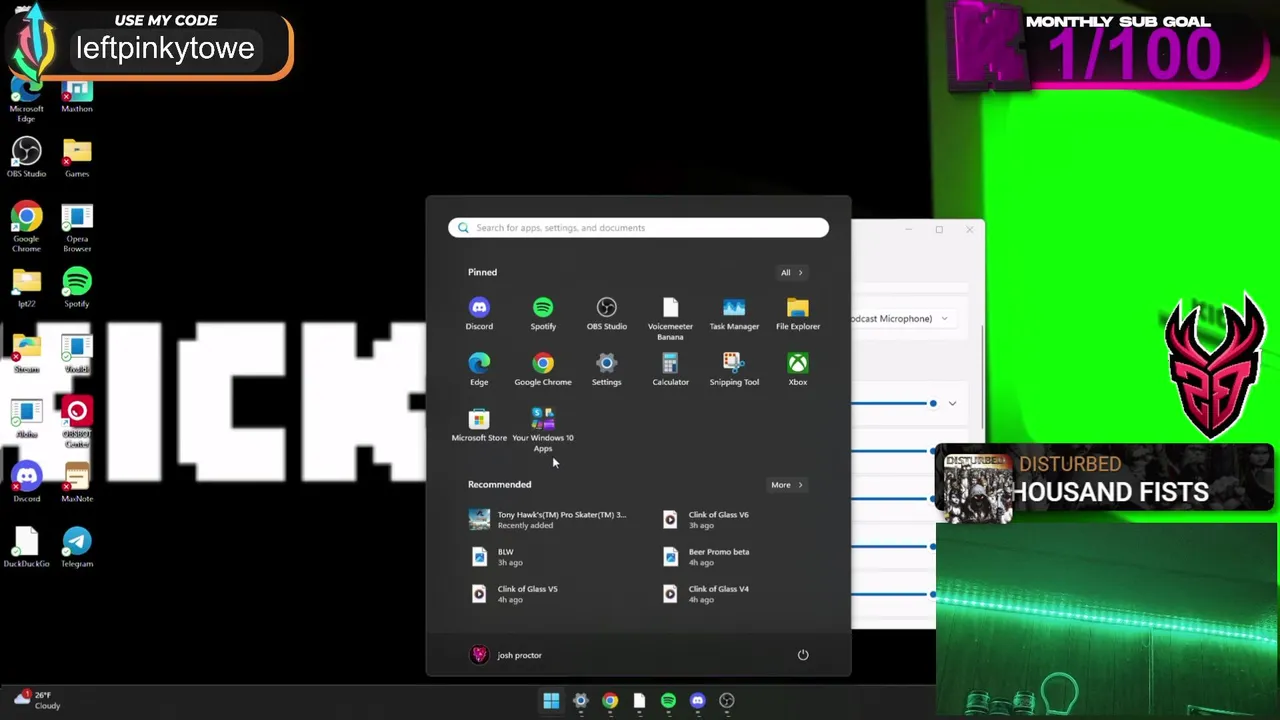Image resolution: width=1280 pixels, height=720 pixels.
Task: Open the document file icon on the taskbar
Action: click(x=639, y=701)
